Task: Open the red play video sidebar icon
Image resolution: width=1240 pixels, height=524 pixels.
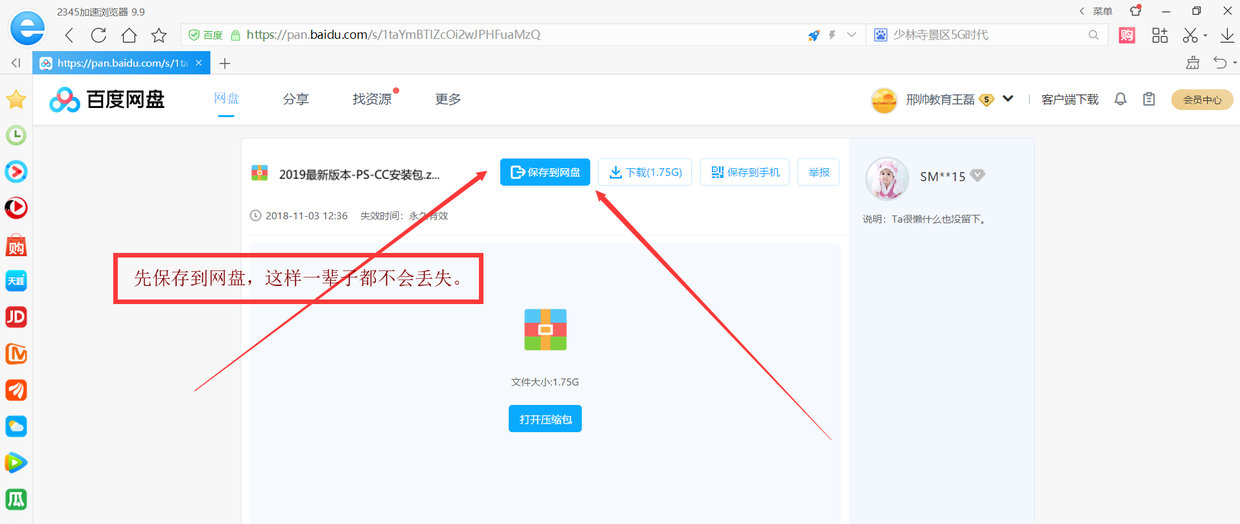Action: click(16, 208)
